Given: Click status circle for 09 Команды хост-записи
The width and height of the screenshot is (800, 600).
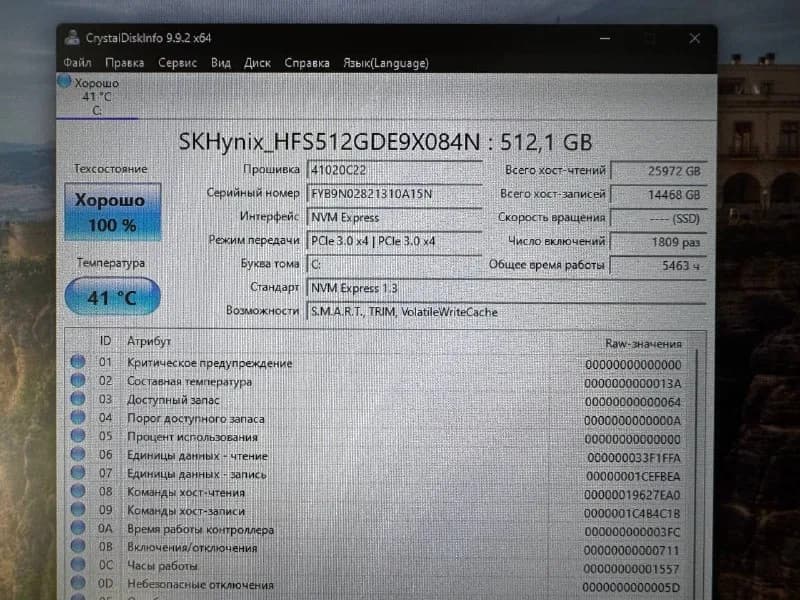Looking at the screenshot, I should click(x=78, y=509).
